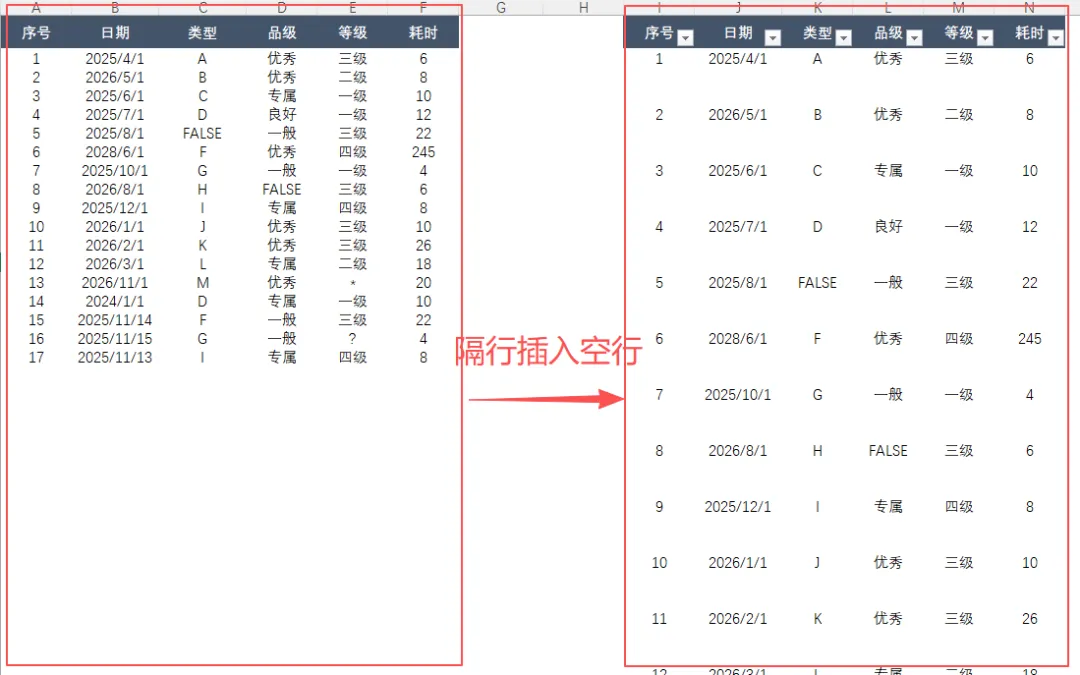Select the 类型 cell containing M

202,283
